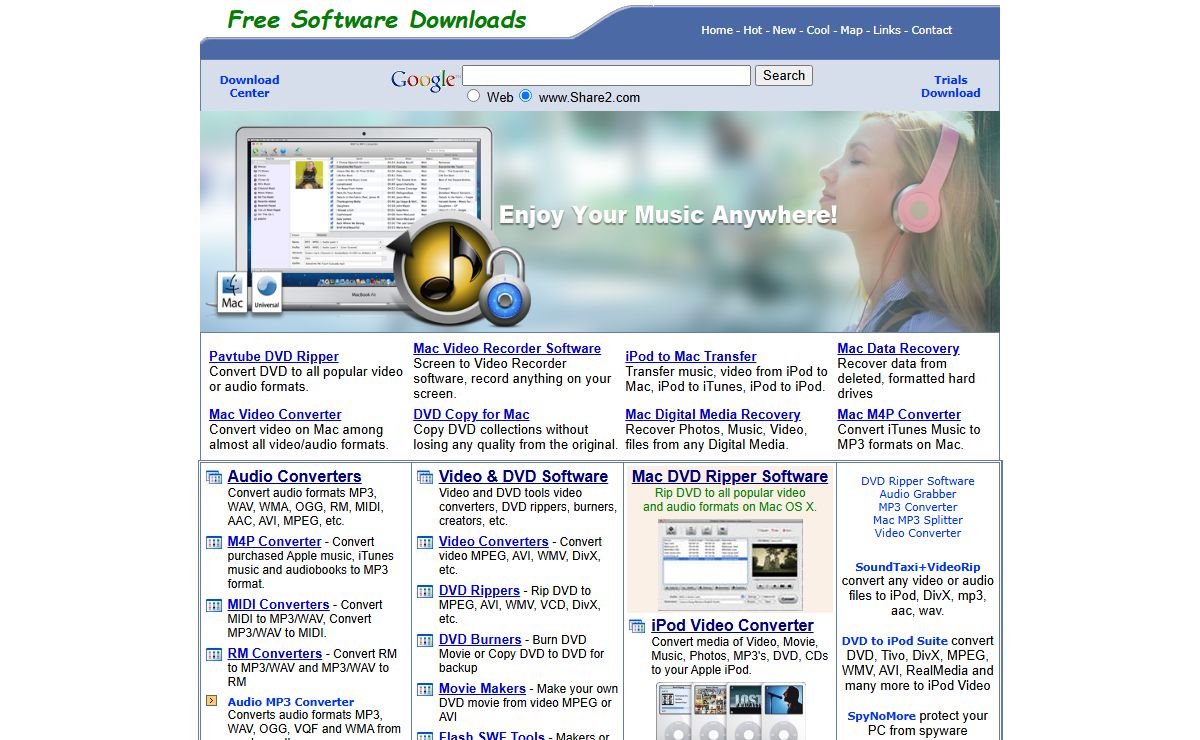Open Video & DVD Software heading link
The height and width of the screenshot is (740, 1200).
click(x=523, y=476)
